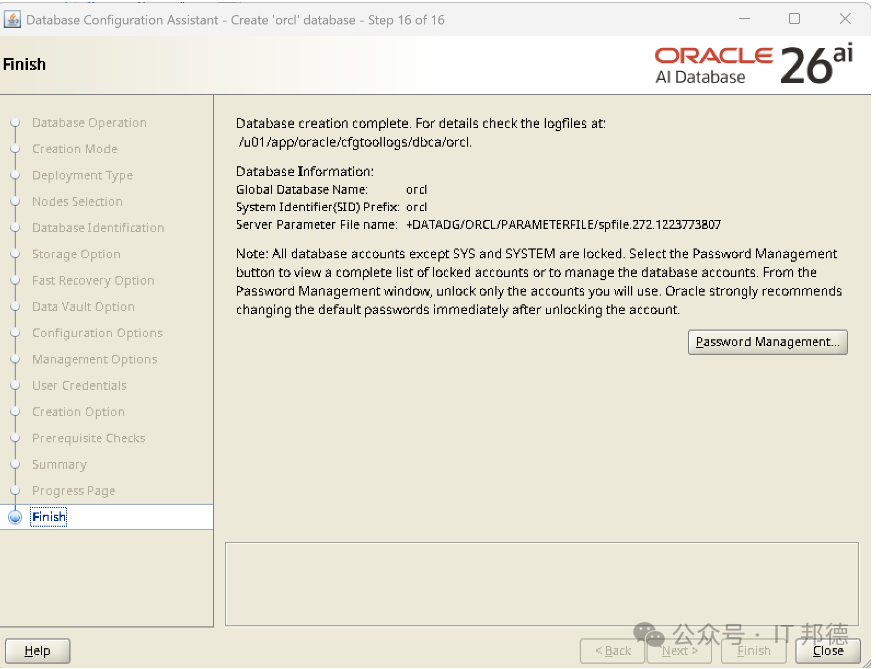This screenshot has height=669, width=876.
Task: Open the Database Identification step
Action: 98,227
